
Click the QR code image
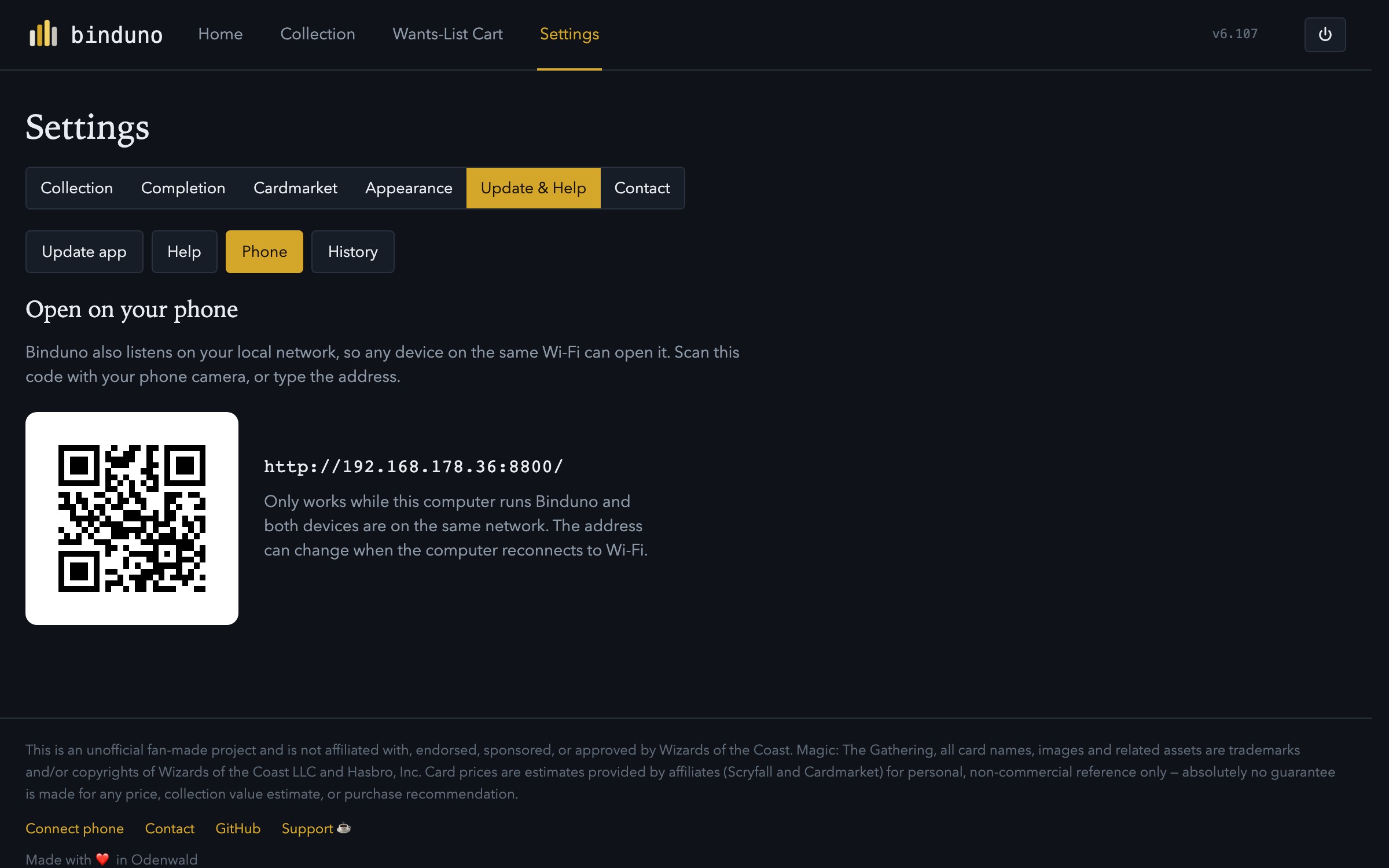(x=132, y=518)
